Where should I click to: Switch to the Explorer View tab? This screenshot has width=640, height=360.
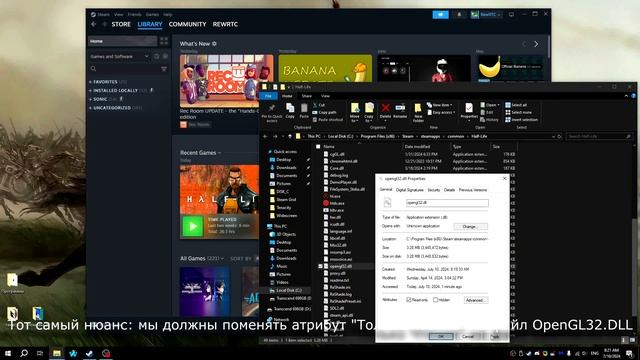point(325,96)
